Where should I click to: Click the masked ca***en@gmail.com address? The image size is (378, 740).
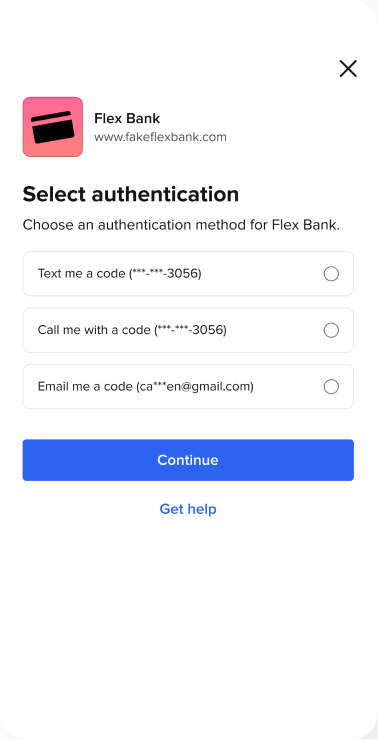(195, 387)
